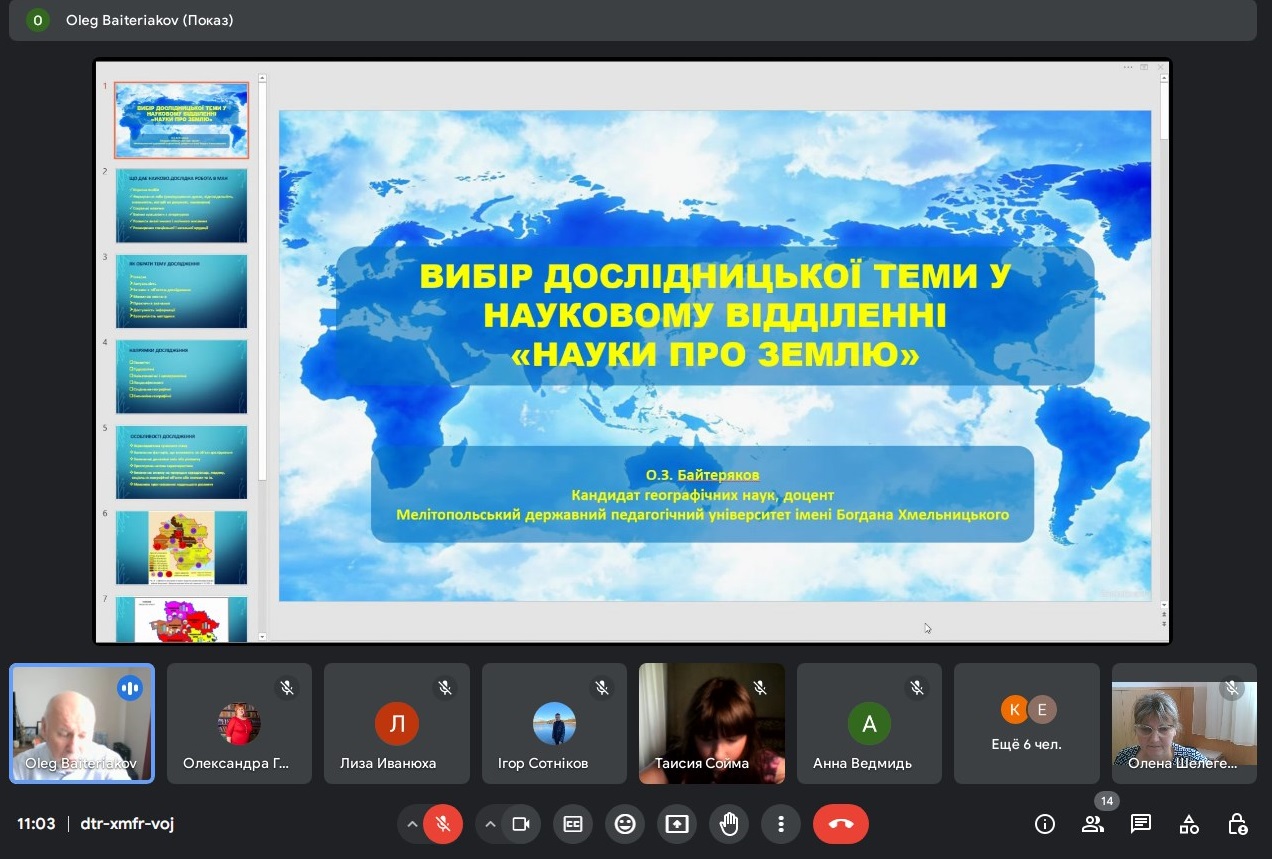Expand camera video settings chevron
The height and width of the screenshot is (859, 1272).
[x=490, y=824]
